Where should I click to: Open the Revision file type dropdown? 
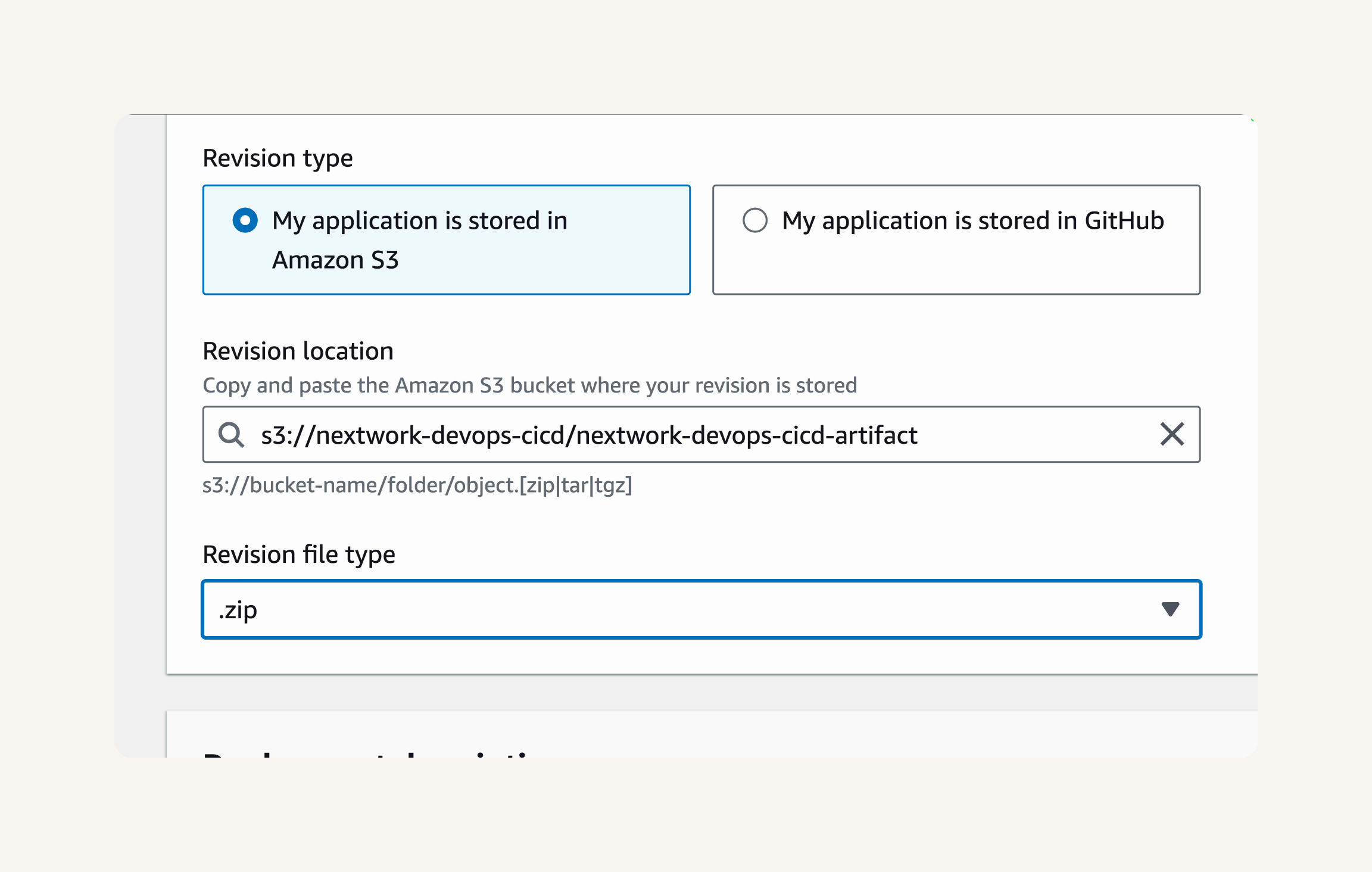[701, 609]
